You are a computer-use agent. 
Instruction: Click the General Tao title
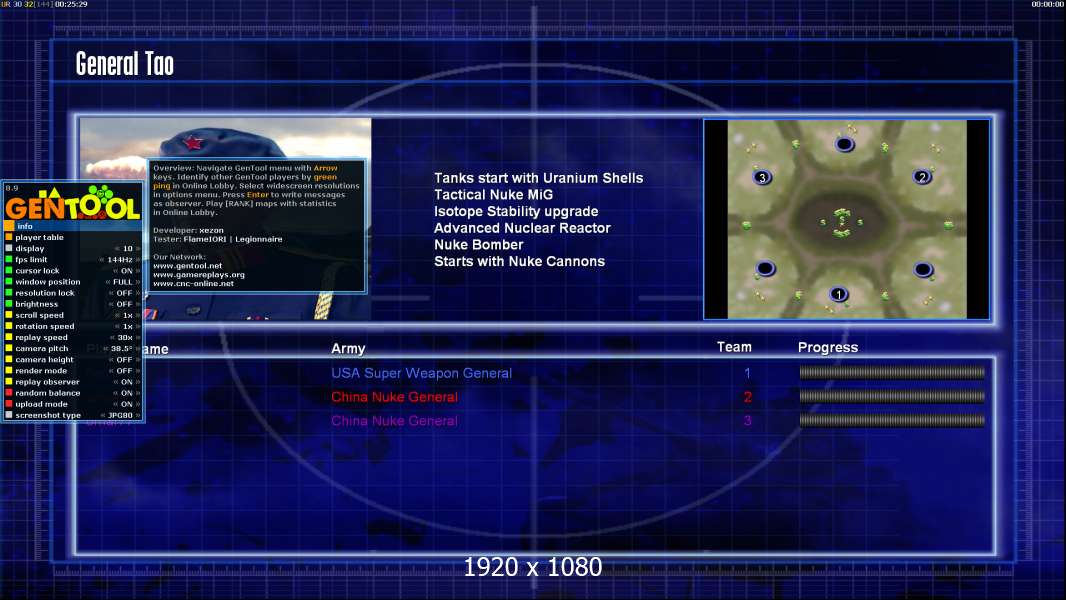124,65
